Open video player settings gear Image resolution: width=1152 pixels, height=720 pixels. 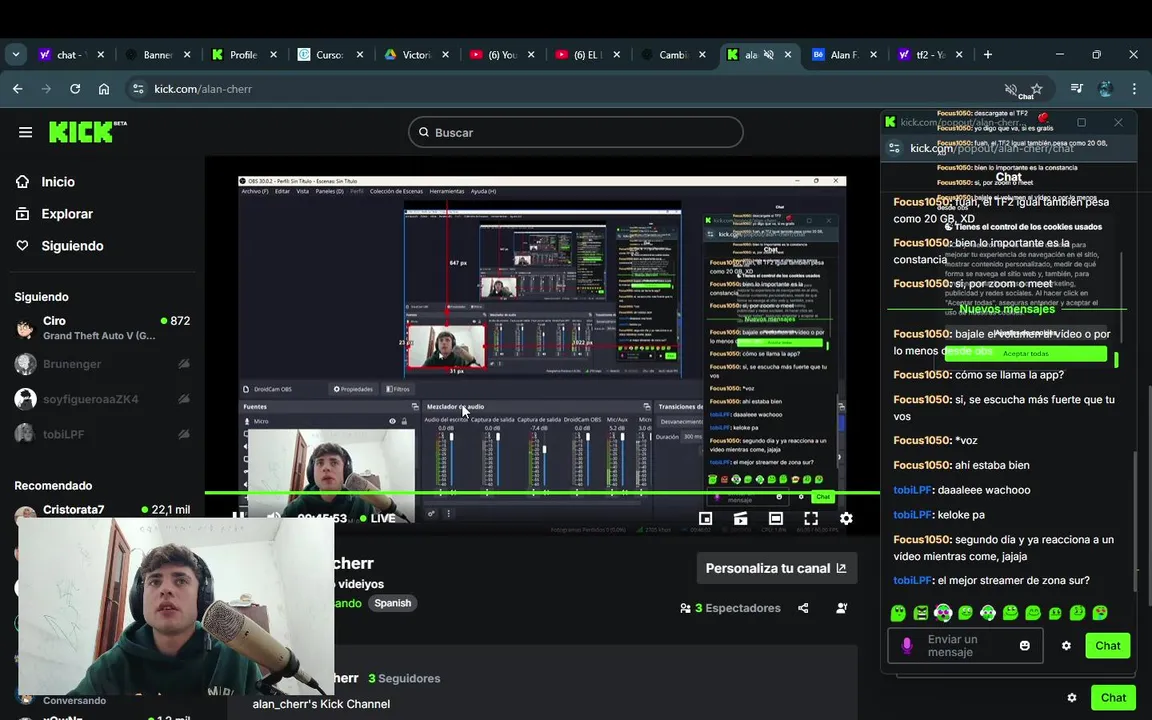[x=846, y=518]
